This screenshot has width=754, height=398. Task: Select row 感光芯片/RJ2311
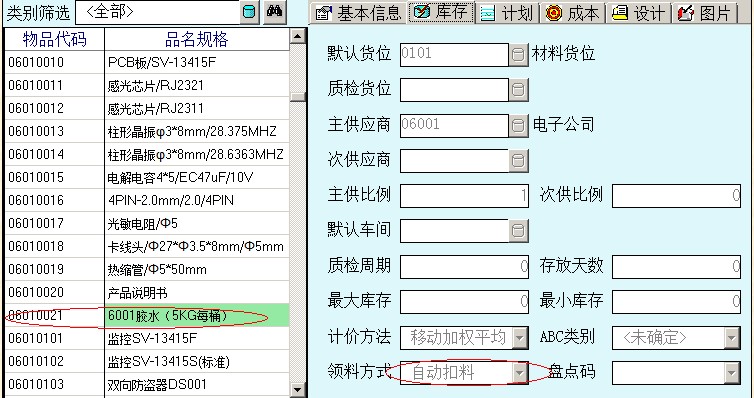coord(147,109)
